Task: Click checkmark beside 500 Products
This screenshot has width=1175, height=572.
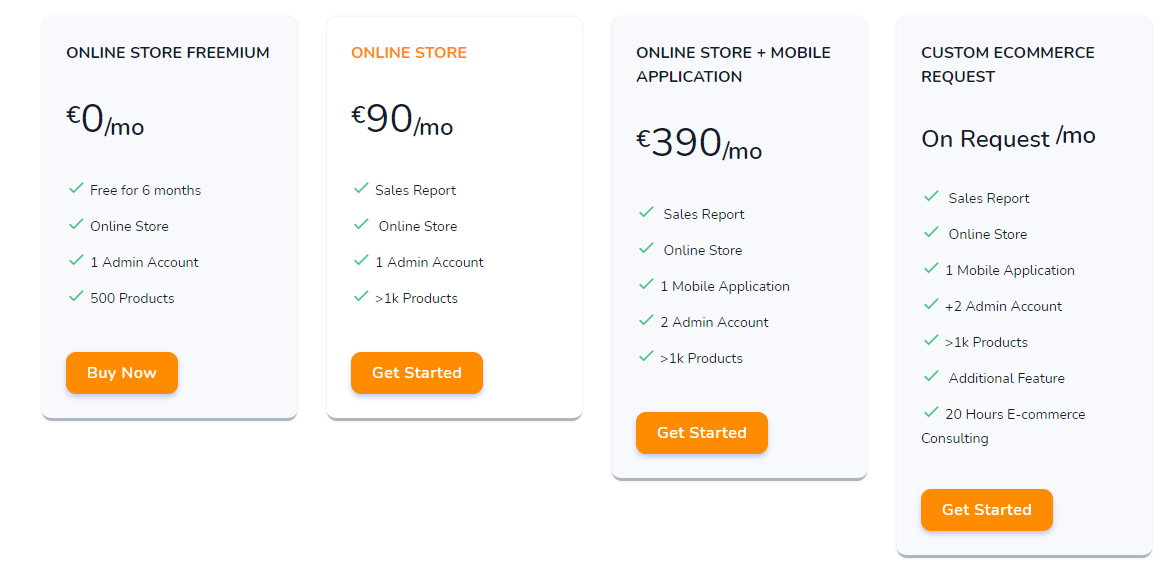Action: tap(75, 296)
